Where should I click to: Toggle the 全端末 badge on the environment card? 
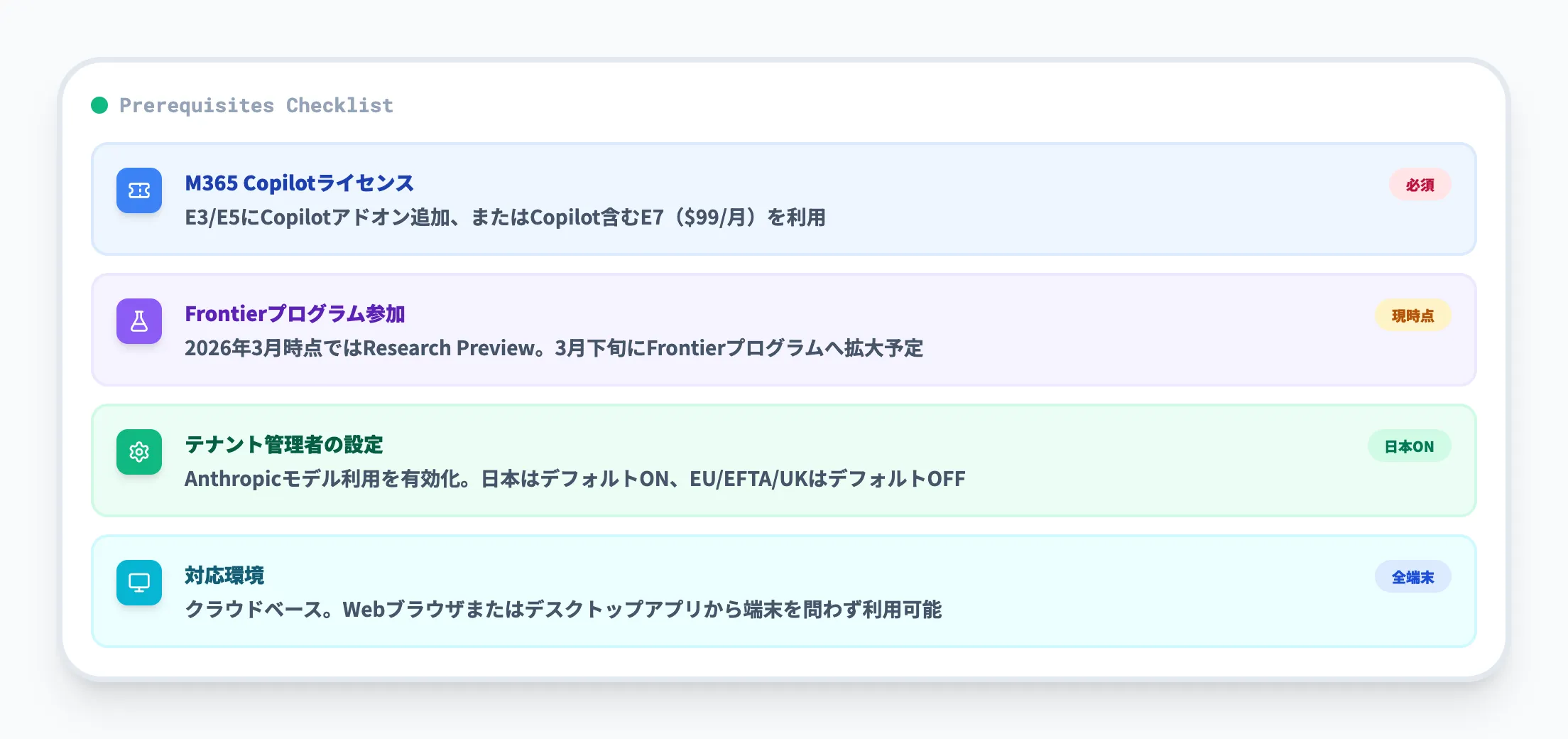click(x=1412, y=578)
